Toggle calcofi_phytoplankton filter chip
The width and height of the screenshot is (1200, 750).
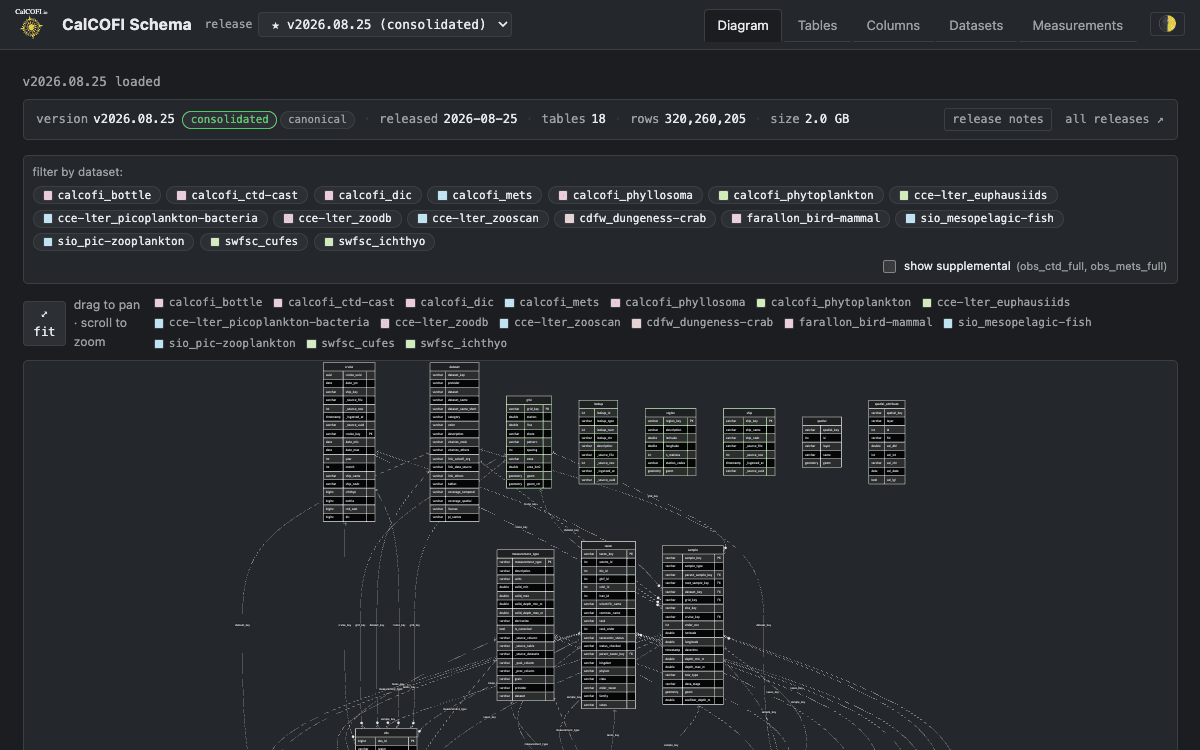point(794,195)
